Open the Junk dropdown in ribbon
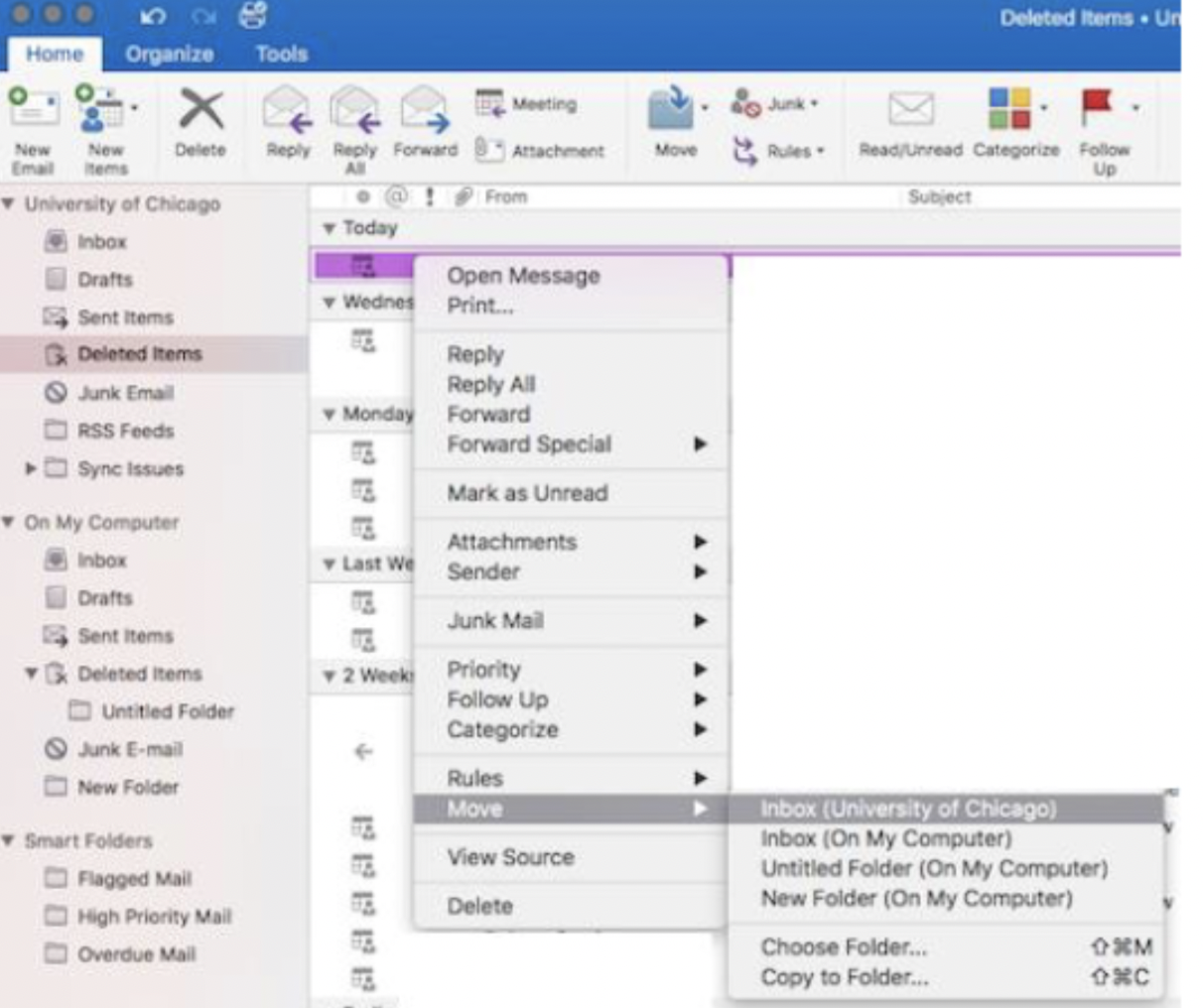 [775, 103]
